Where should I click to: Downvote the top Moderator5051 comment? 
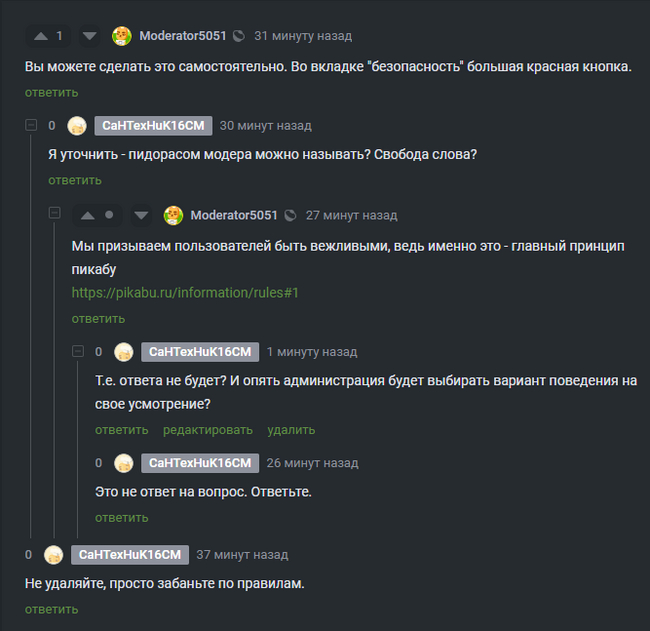[90, 36]
